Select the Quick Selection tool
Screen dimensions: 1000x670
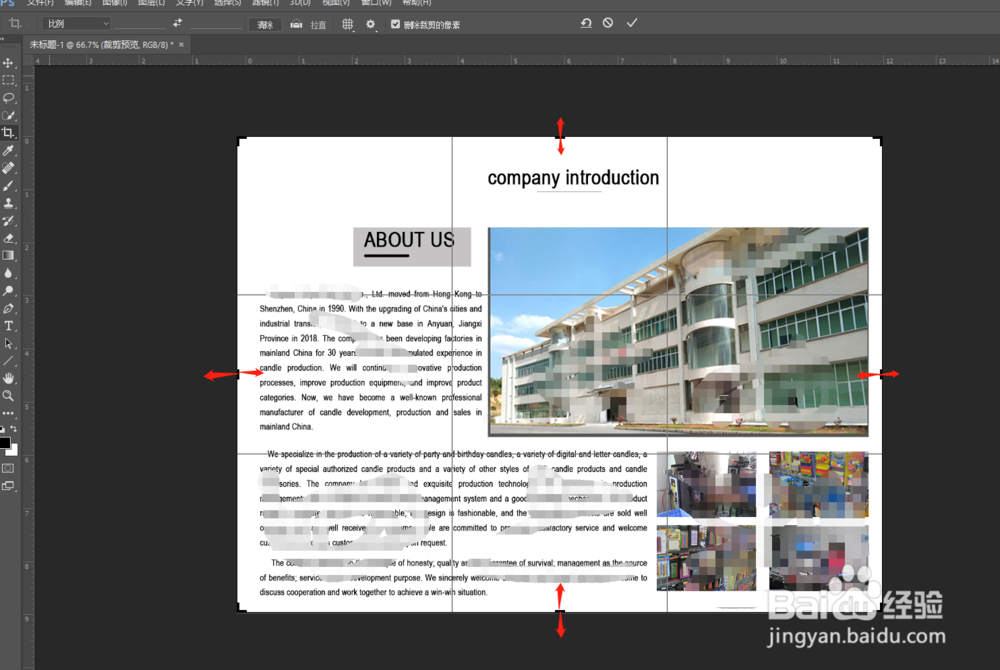click(8, 115)
